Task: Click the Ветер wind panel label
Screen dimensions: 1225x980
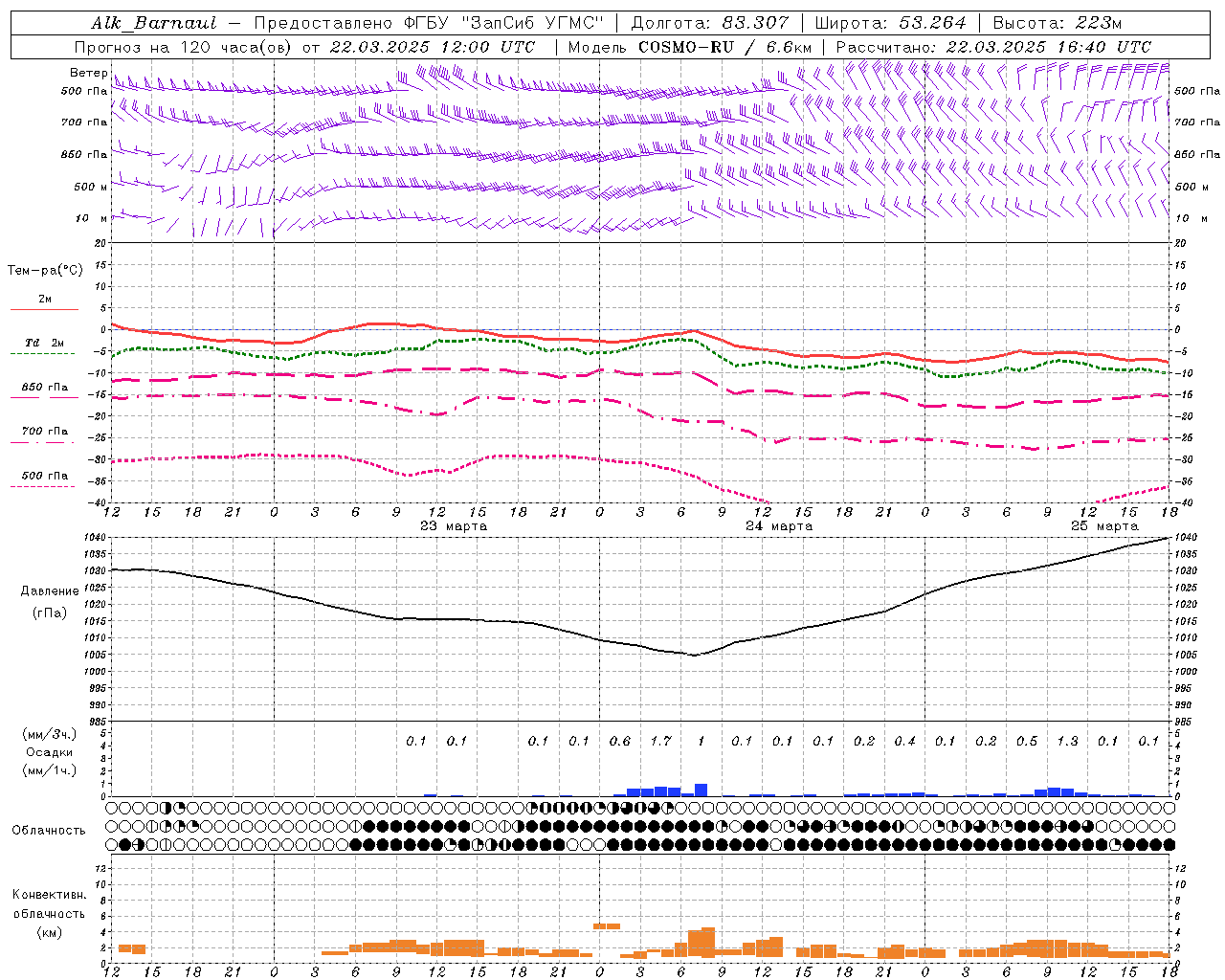Action: (x=88, y=73)
